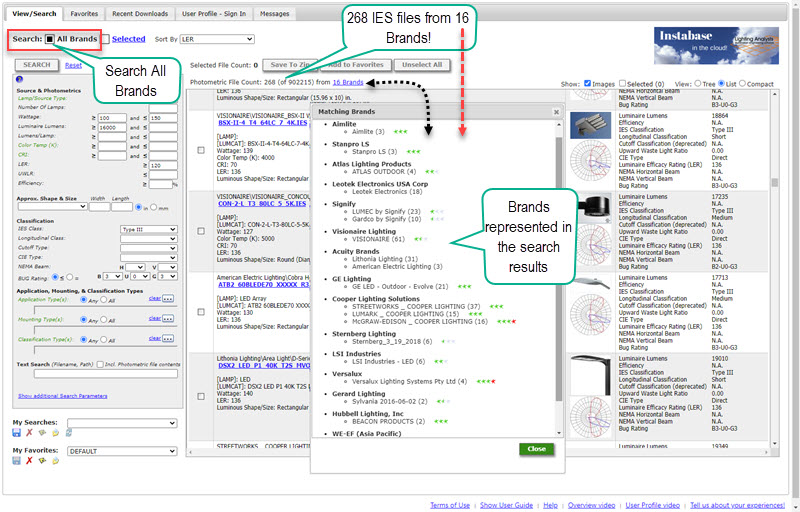Check the Selected brands checkbox

coord(106,39)
